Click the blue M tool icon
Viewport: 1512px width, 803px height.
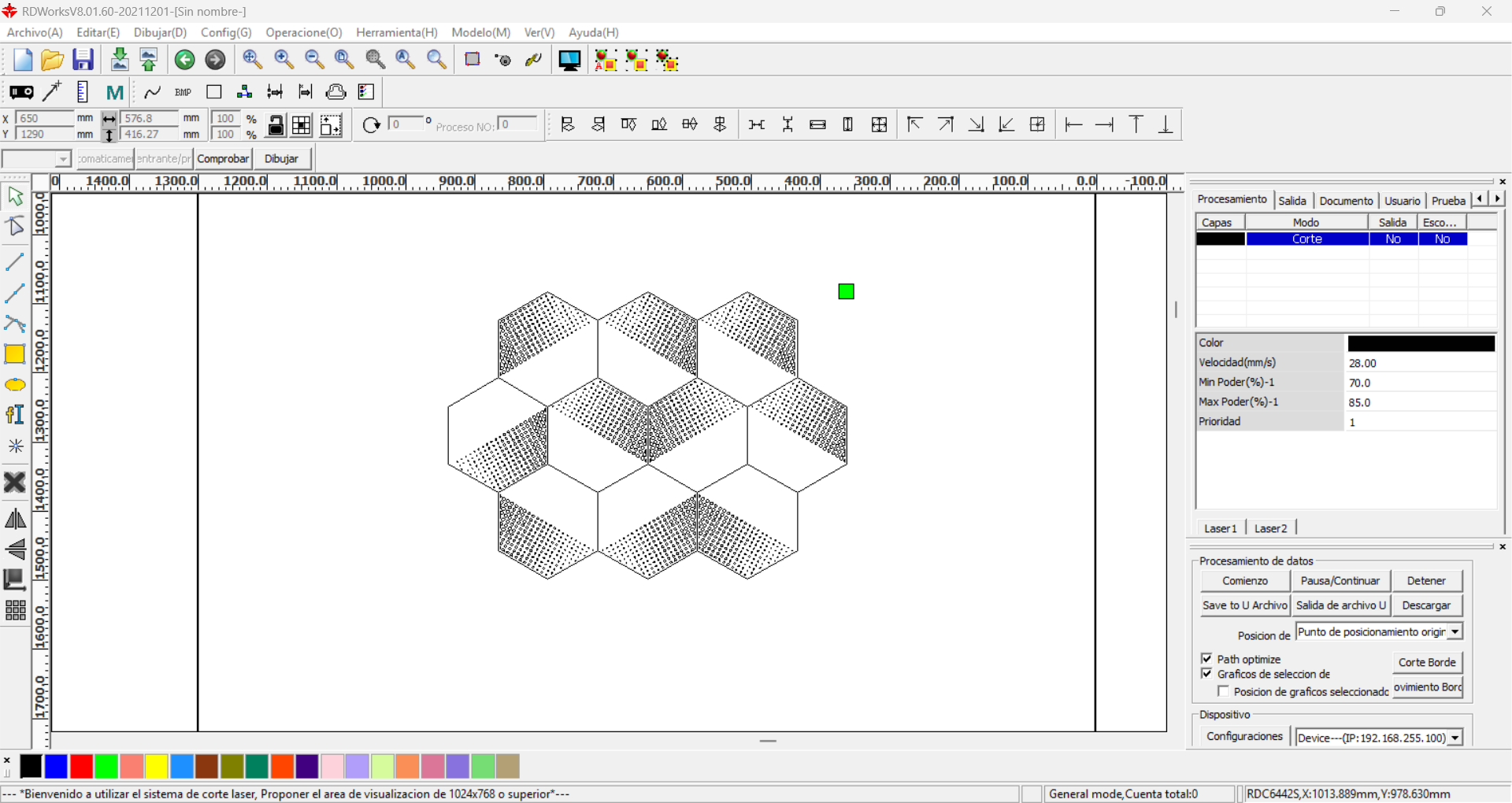(114, 92)
